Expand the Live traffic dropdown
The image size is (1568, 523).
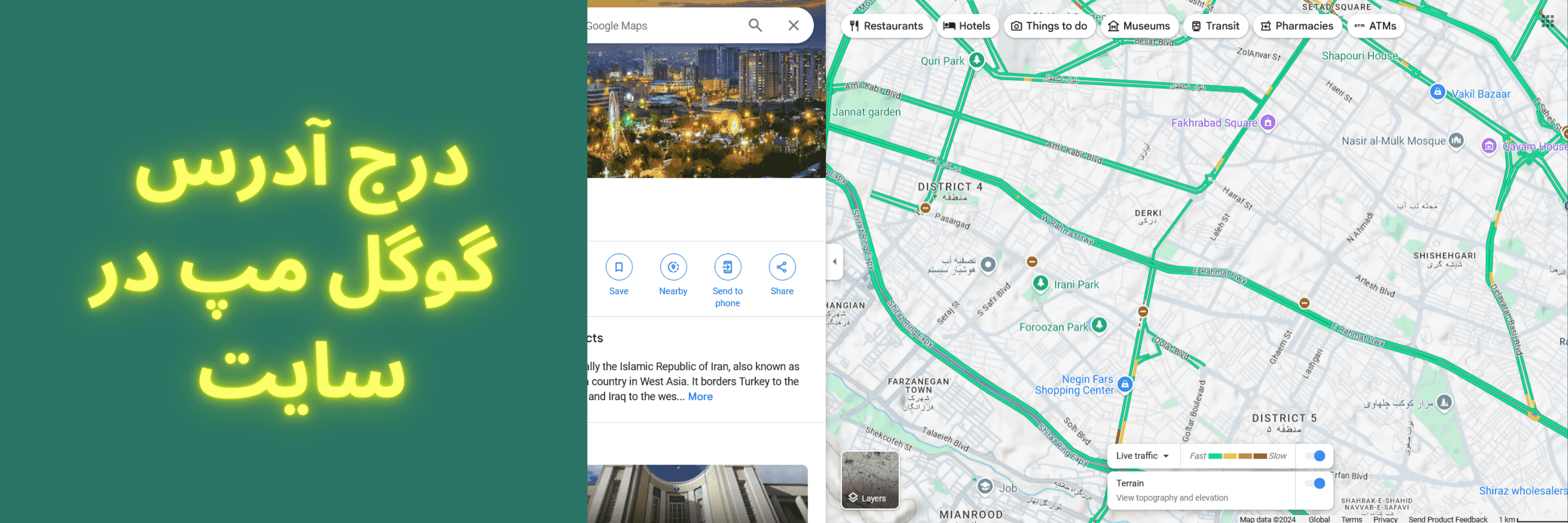(1143, 456)
